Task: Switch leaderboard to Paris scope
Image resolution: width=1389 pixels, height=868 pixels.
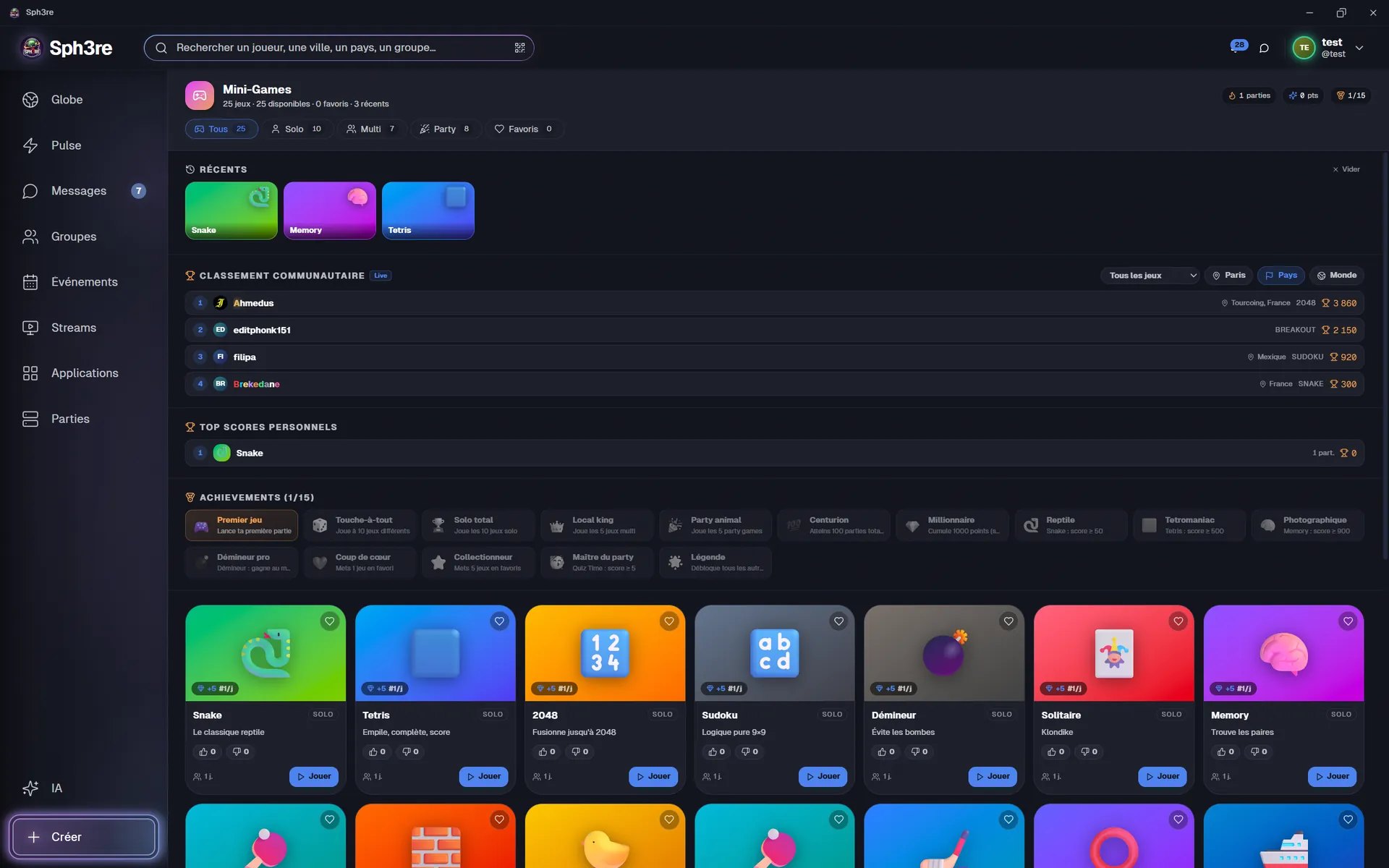Action: 1228,276
